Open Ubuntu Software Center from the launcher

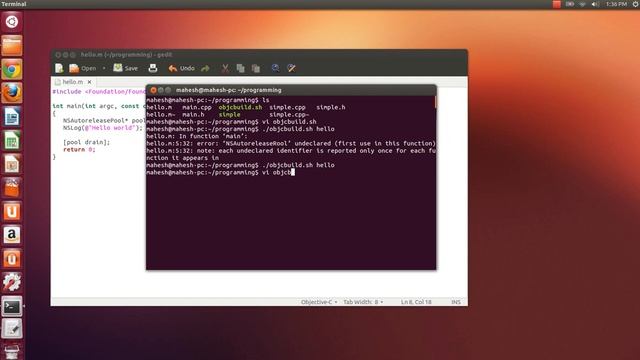[x=12, y=188]
